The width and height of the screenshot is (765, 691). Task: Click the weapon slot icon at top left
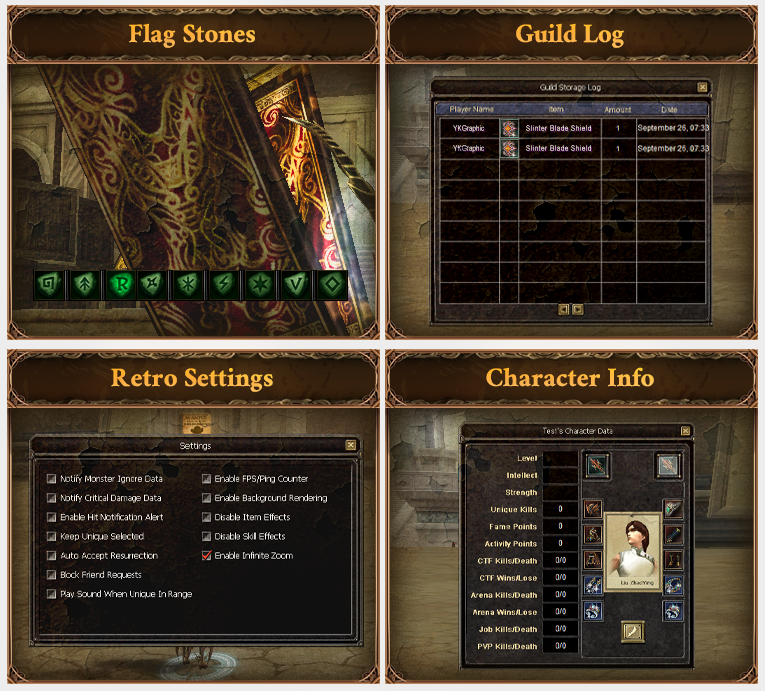point(598,466)
